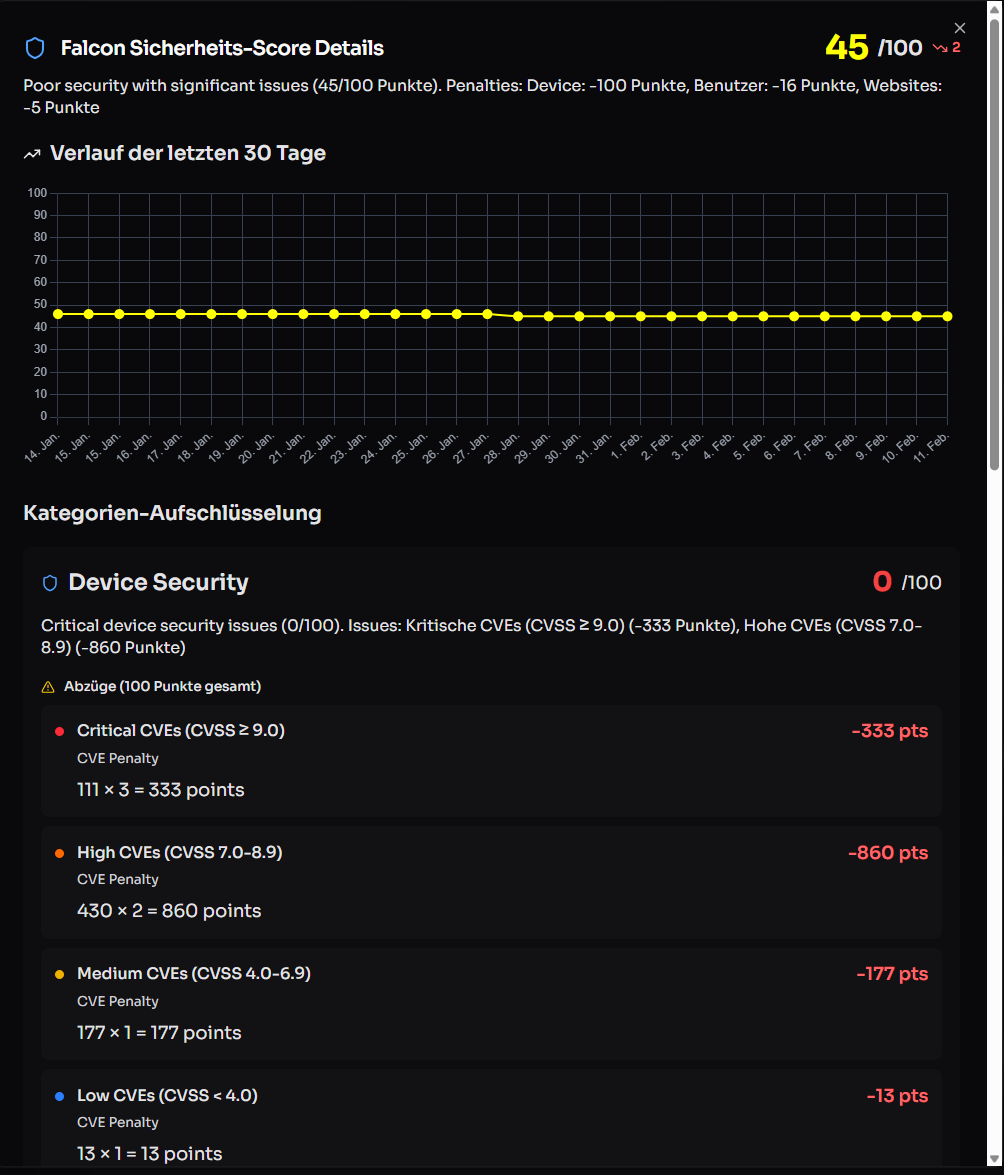Screen dimensions: 1004x1175
Task: Click the Device Security shield icon
Action: tap(50, 583)
